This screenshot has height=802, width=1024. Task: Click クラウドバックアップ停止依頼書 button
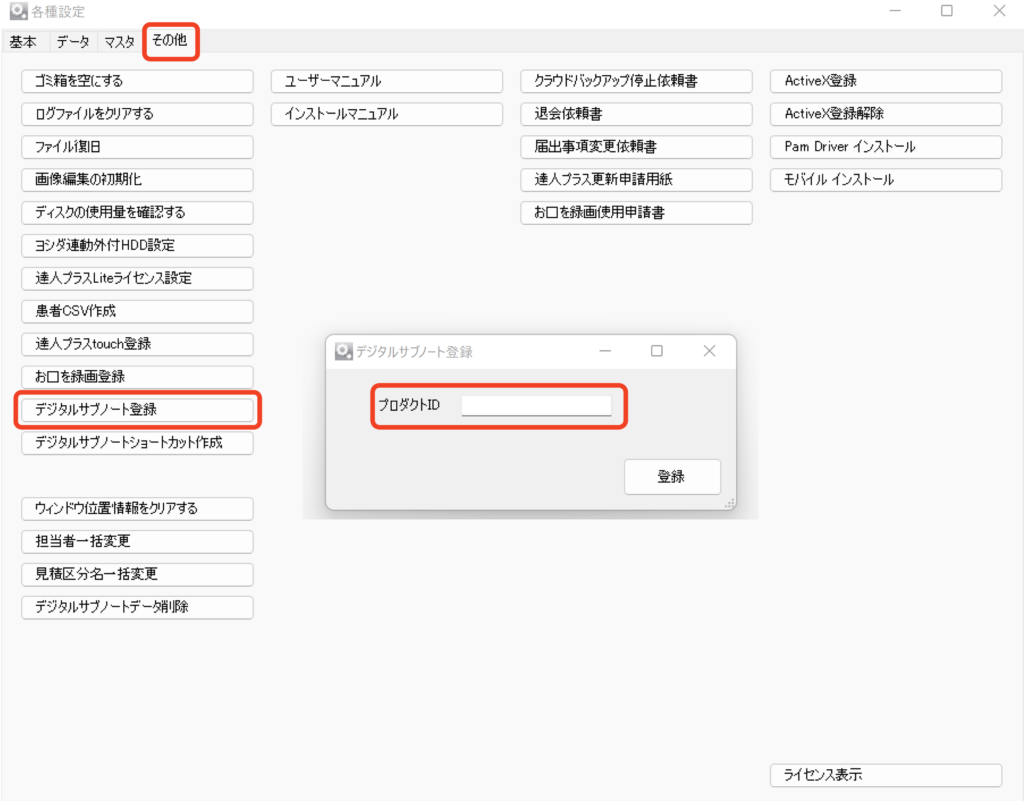tap(635, 81)
